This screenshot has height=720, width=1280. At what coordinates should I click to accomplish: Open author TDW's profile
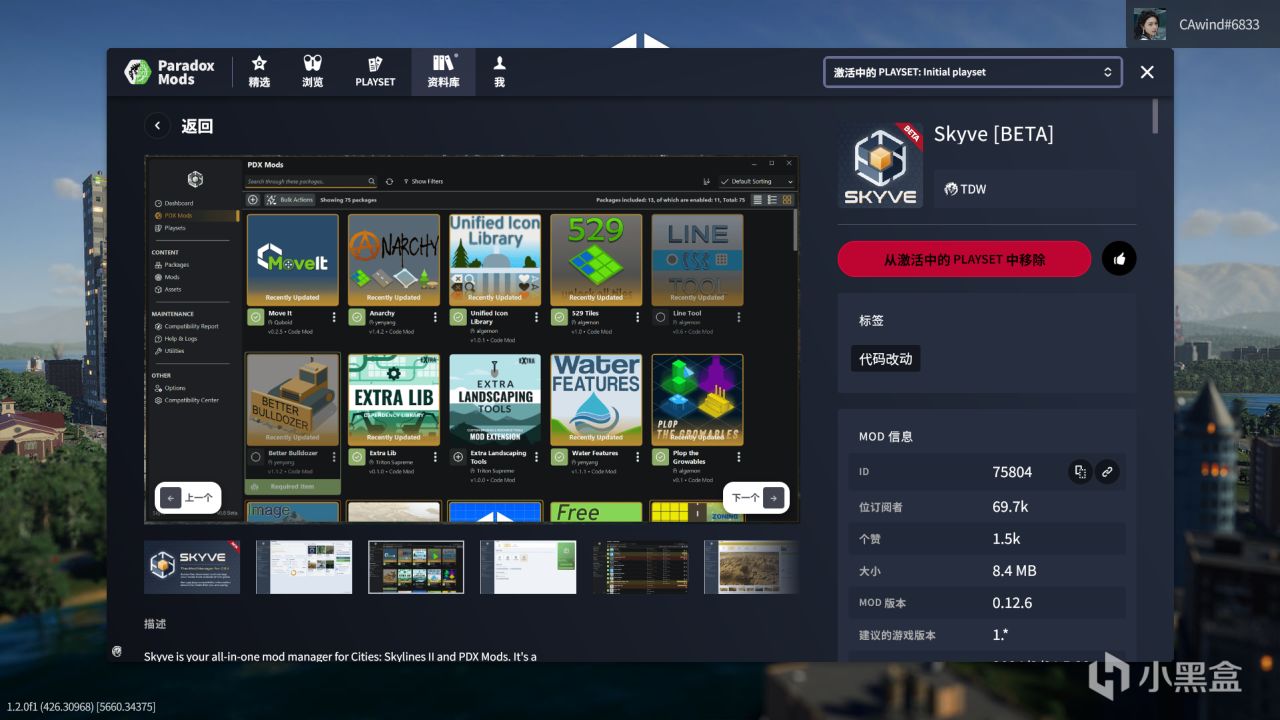(966, 189)
